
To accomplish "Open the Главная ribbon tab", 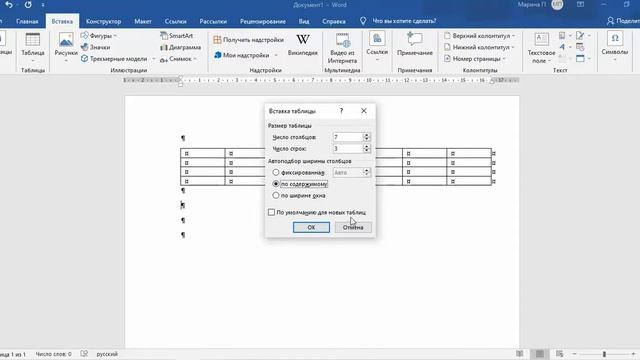I will pos(27,21).
